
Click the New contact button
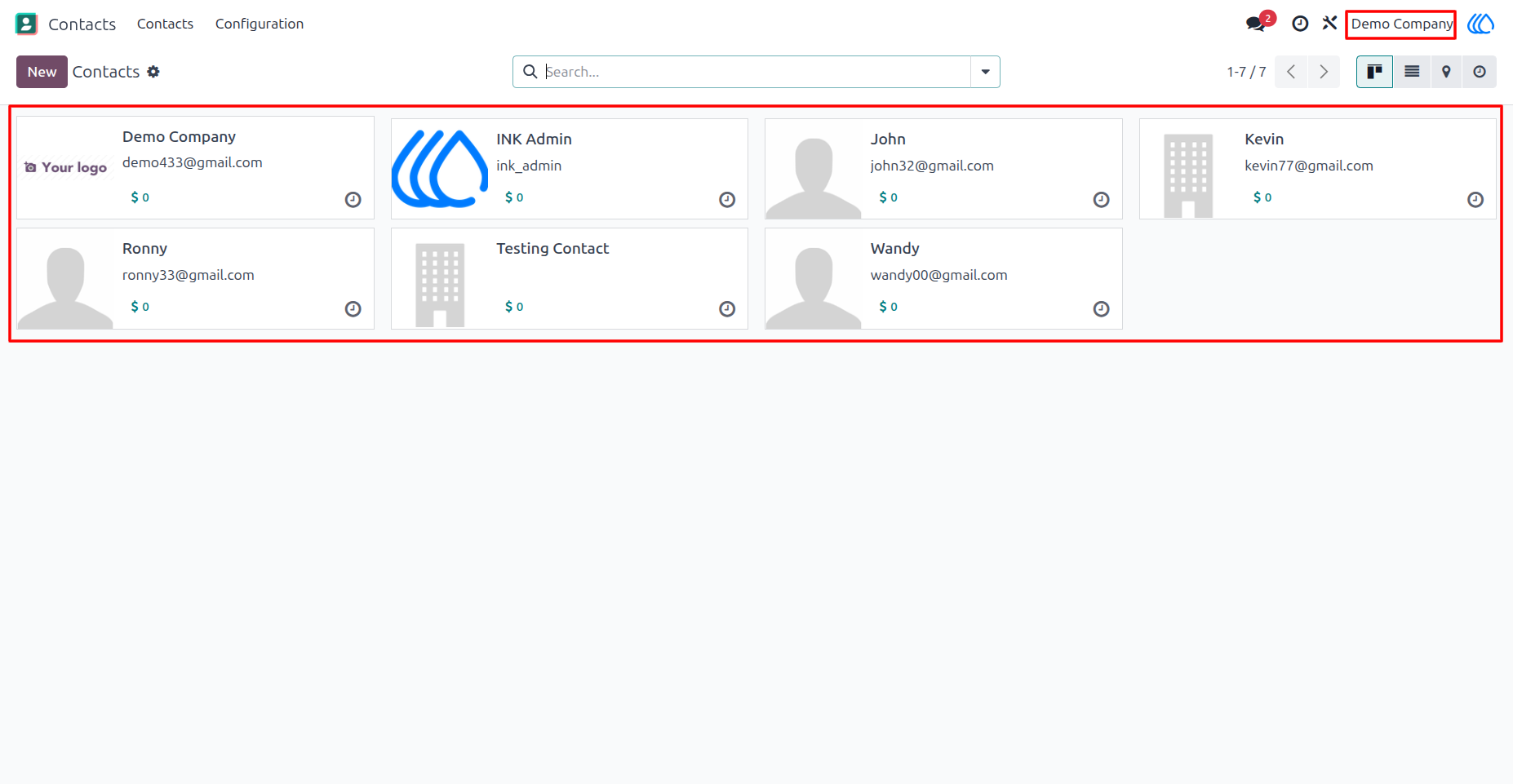tap(42, 72)
